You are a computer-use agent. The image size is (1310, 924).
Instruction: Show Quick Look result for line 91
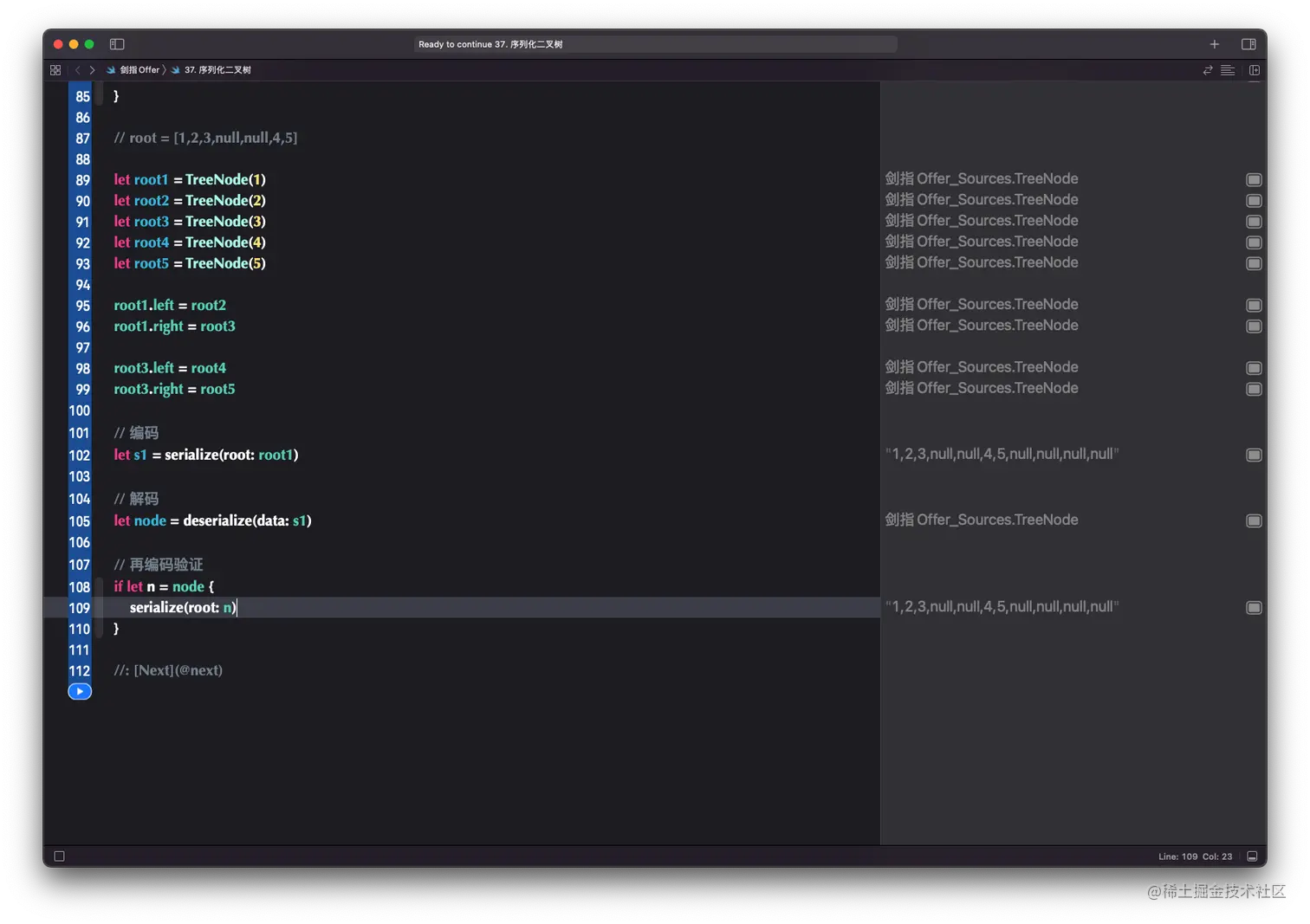1254,222
